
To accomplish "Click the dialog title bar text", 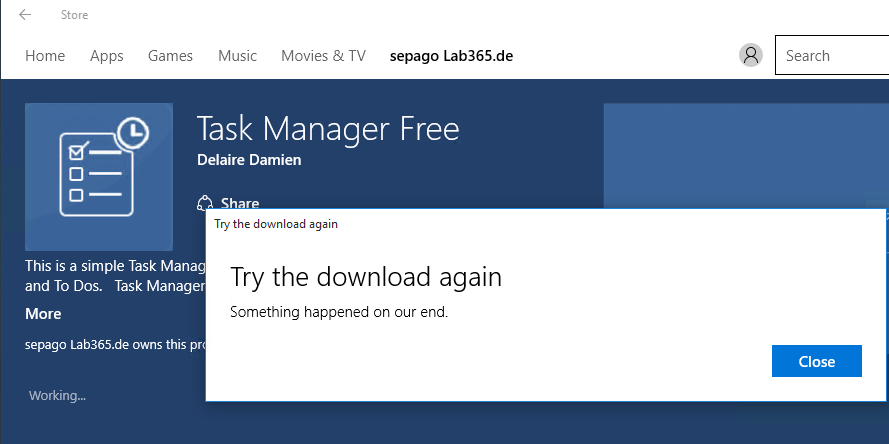I will (x=276, y=224).
